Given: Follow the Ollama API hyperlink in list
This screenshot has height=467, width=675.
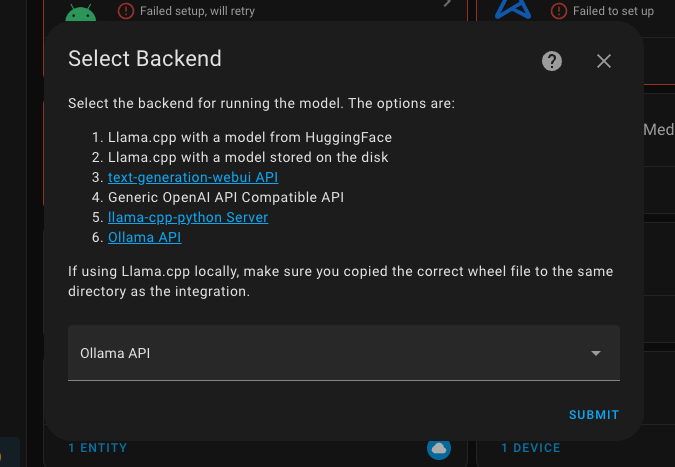Looking at the screenshot, I should 144,237.
